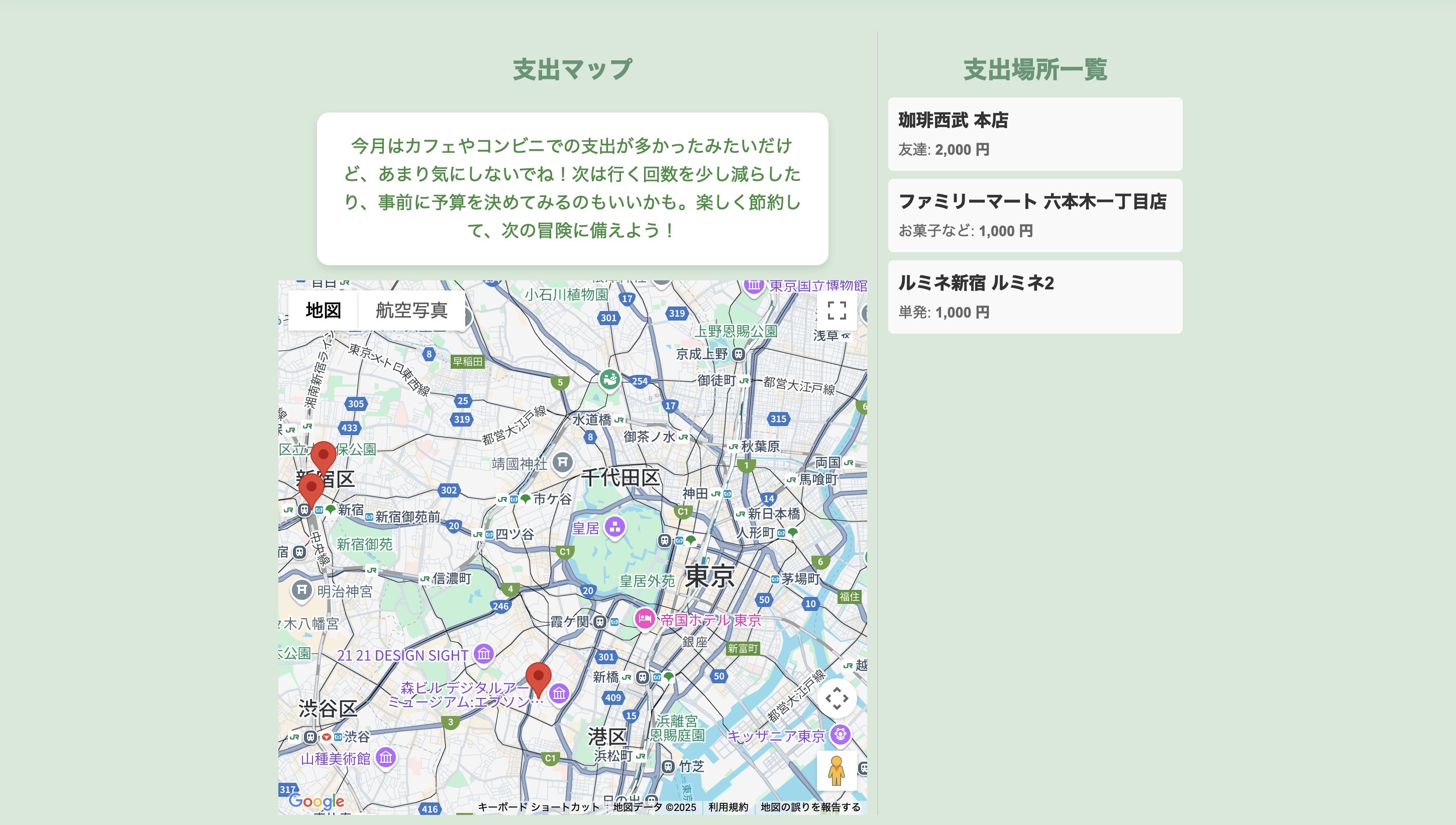Click the 秋葉原 station label

pyautogui.click(x=760, y=447)
